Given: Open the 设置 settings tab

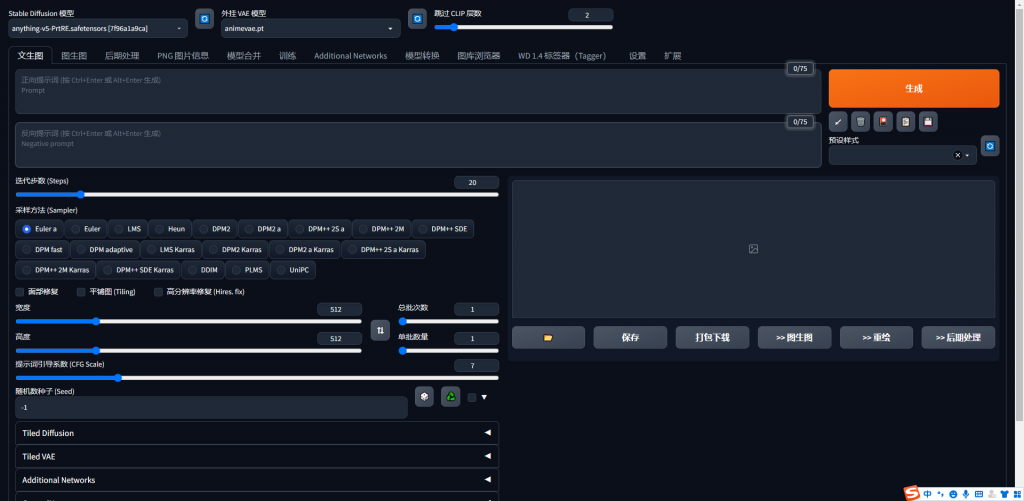Looking at the screenshot, I should 637,56.
